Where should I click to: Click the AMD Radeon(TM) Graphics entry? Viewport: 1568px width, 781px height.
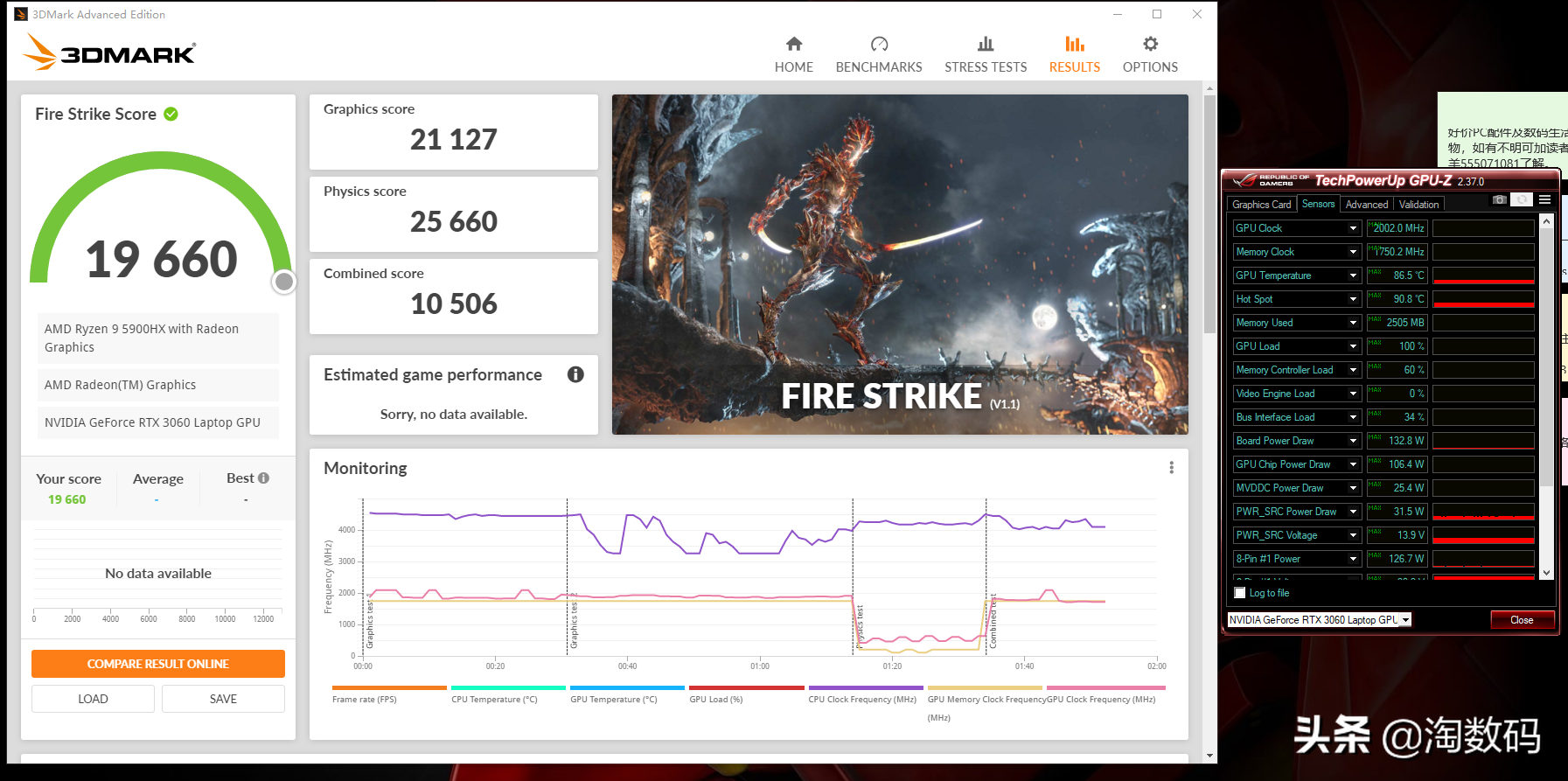click(157, 385)
